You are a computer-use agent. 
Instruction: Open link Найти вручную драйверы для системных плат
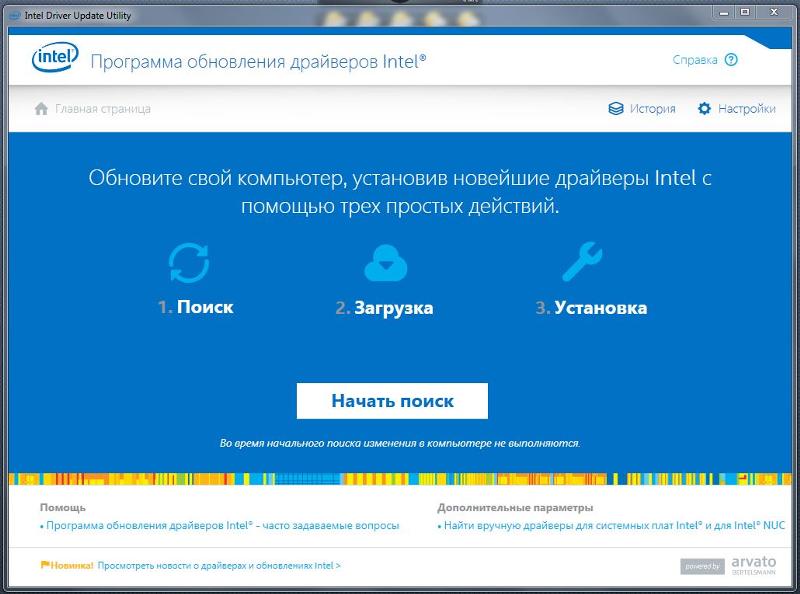tap(614, 525)
